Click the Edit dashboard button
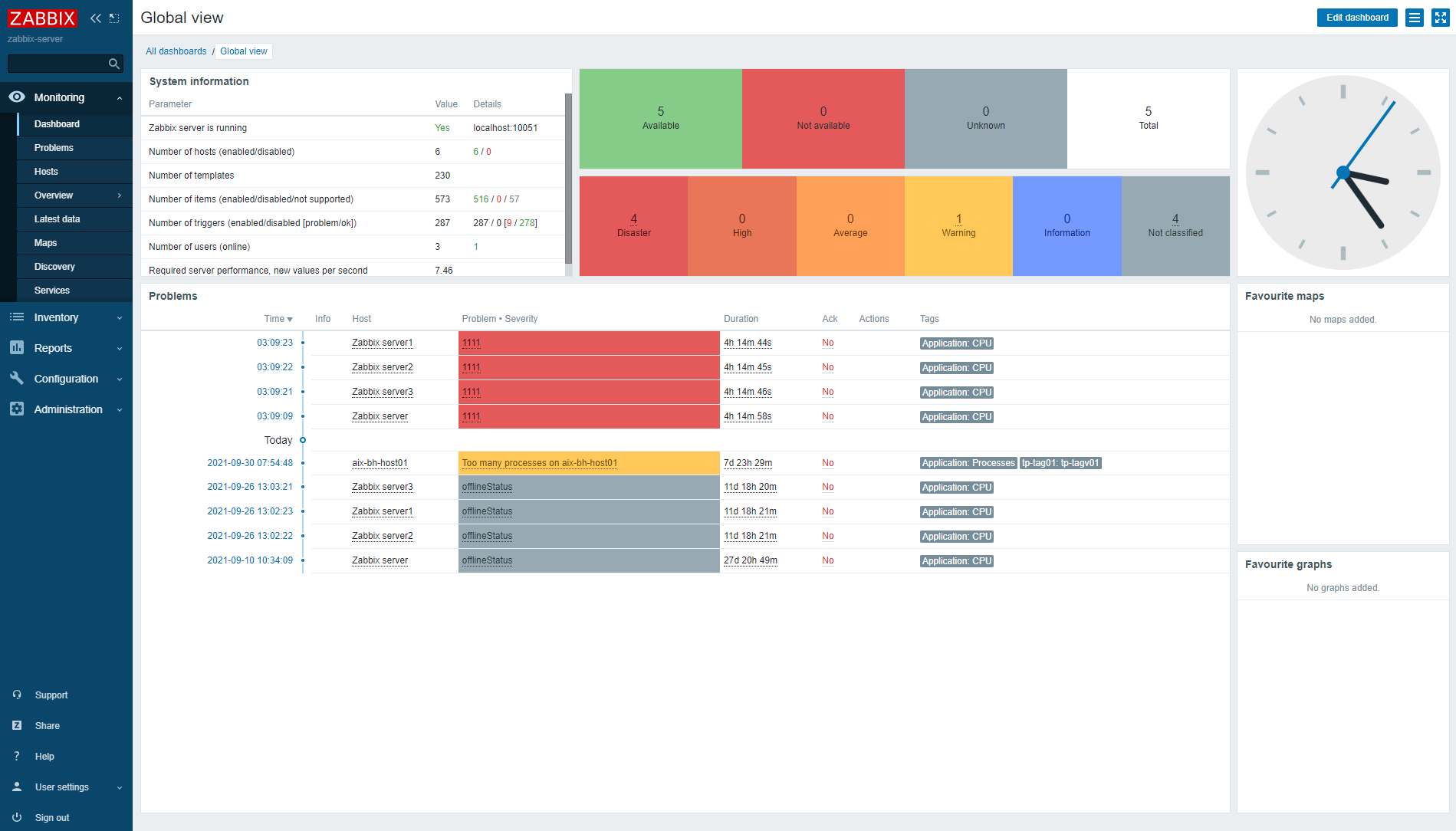 [1357, 18]
